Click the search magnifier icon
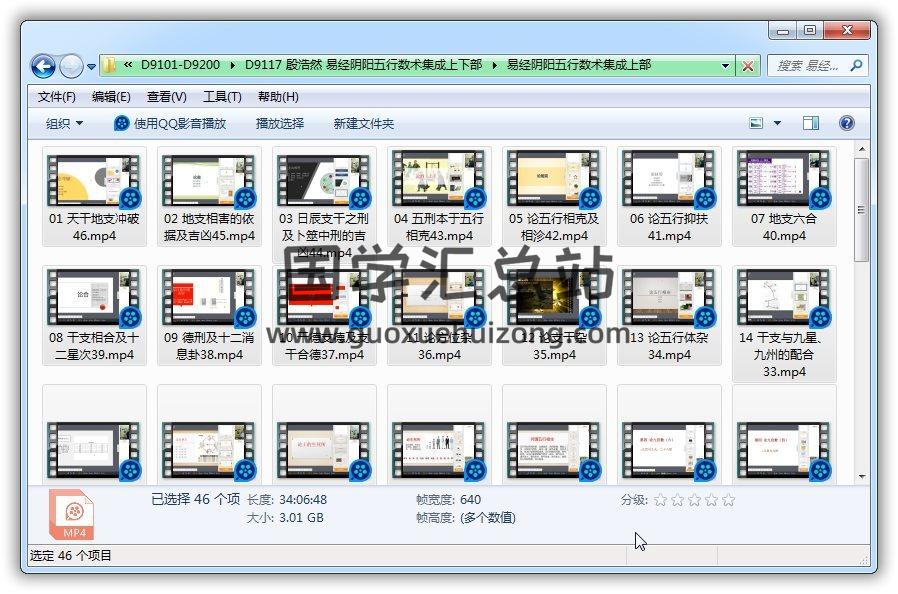This screenshot has width=898, height=594. 856,65
